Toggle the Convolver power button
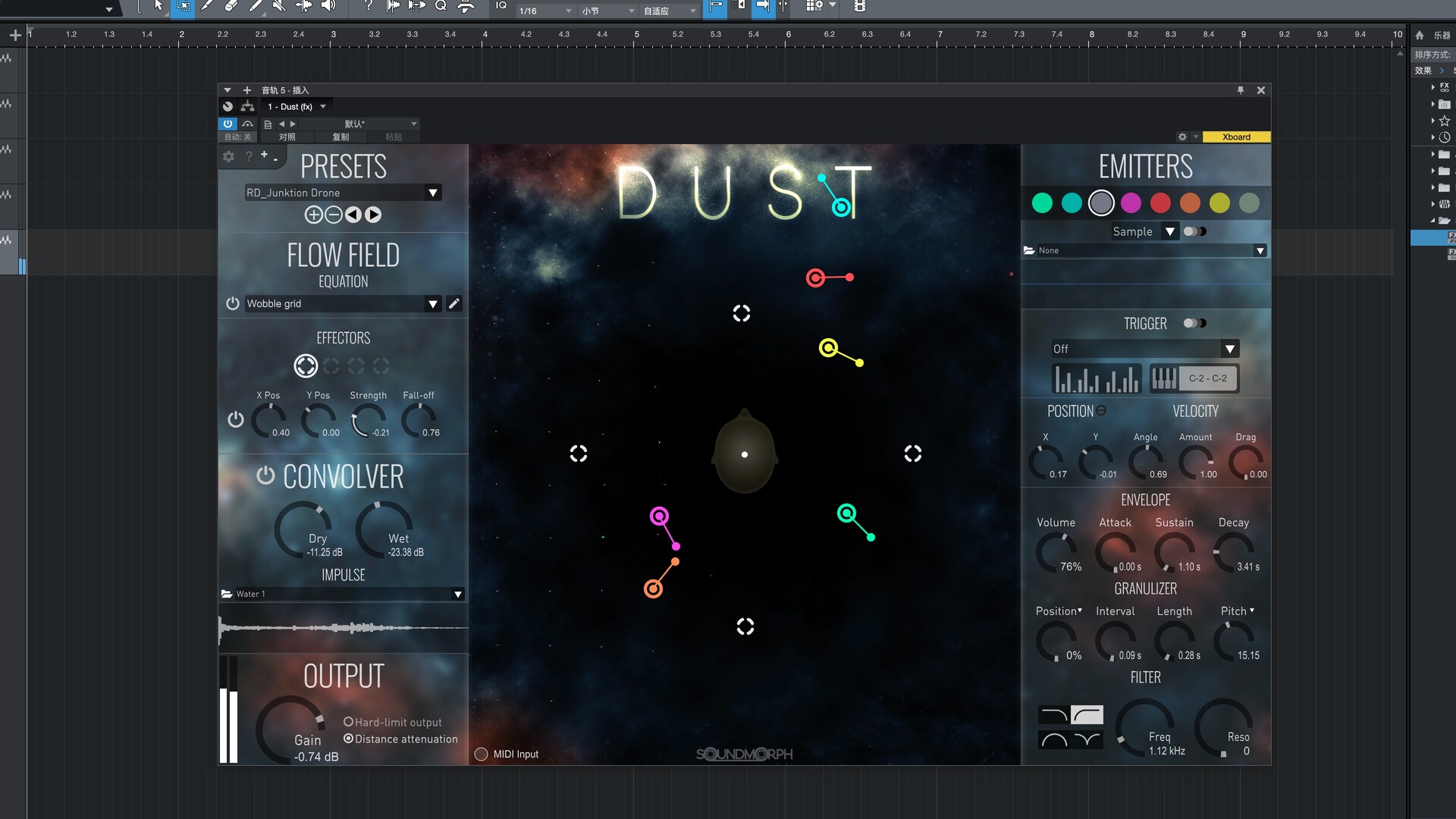The width and height of the screenshot is (1456, 819). [265, 475]
